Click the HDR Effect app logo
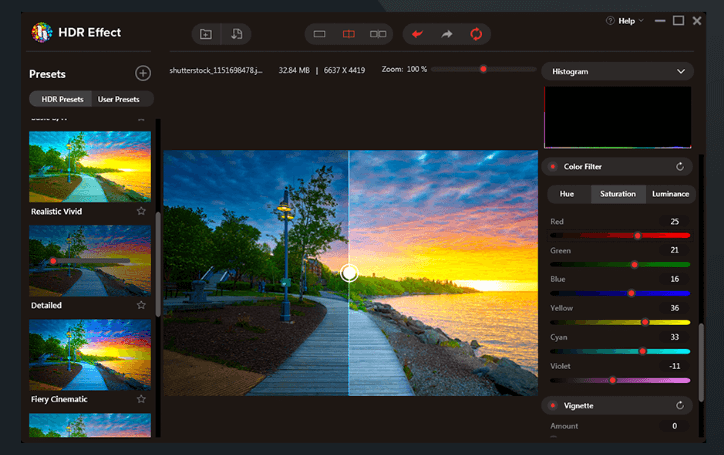724x455 pixels. 42,32
